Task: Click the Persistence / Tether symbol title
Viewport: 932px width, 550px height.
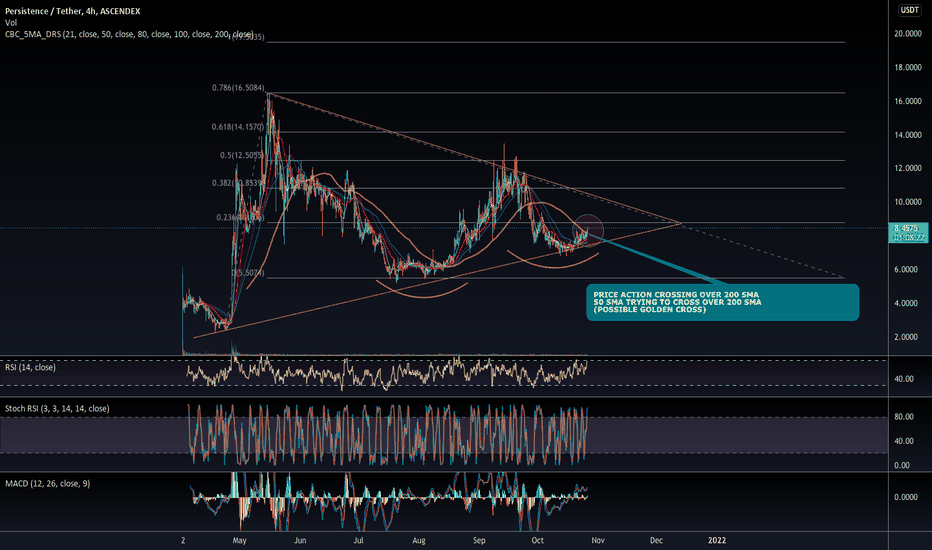Action: [73, 11]
